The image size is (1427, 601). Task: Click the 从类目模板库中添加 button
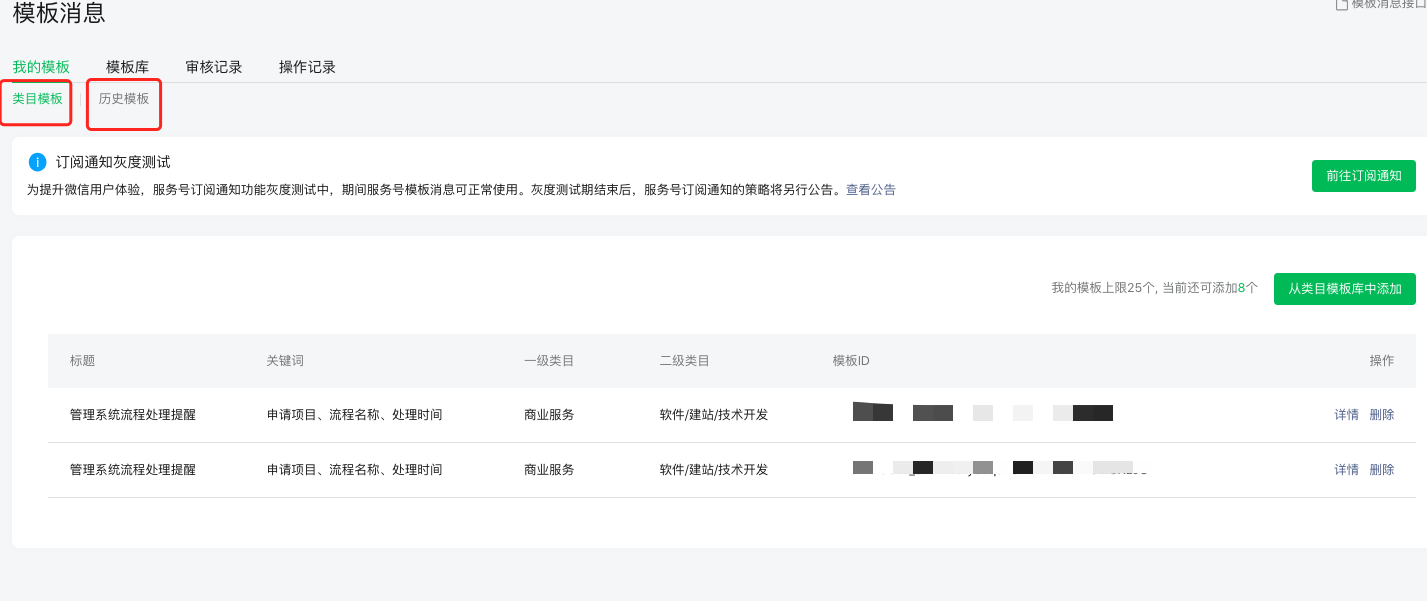point(1344,288)
